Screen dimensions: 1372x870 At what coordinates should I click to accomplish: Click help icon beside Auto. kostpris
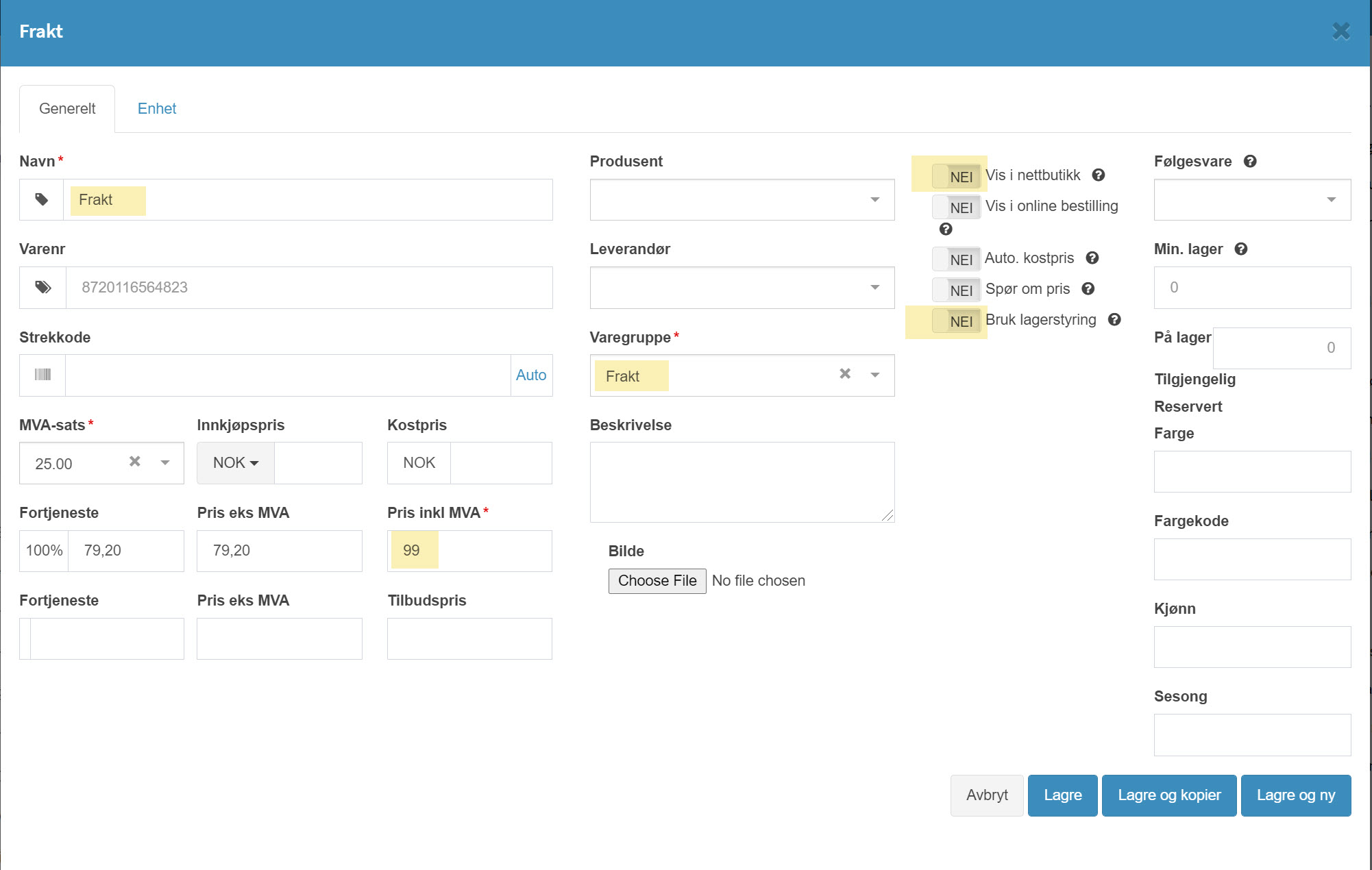[1092, 258]
